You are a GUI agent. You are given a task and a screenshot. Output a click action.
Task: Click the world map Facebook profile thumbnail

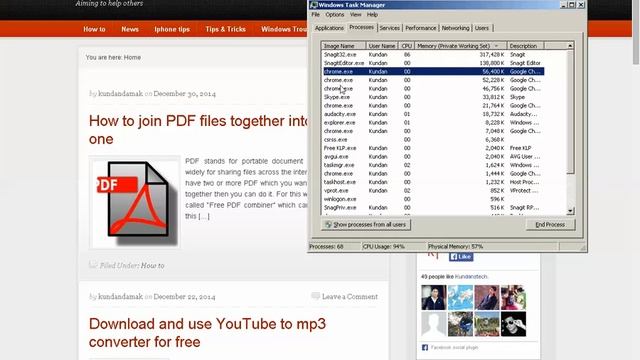click(x=460, y=297)
